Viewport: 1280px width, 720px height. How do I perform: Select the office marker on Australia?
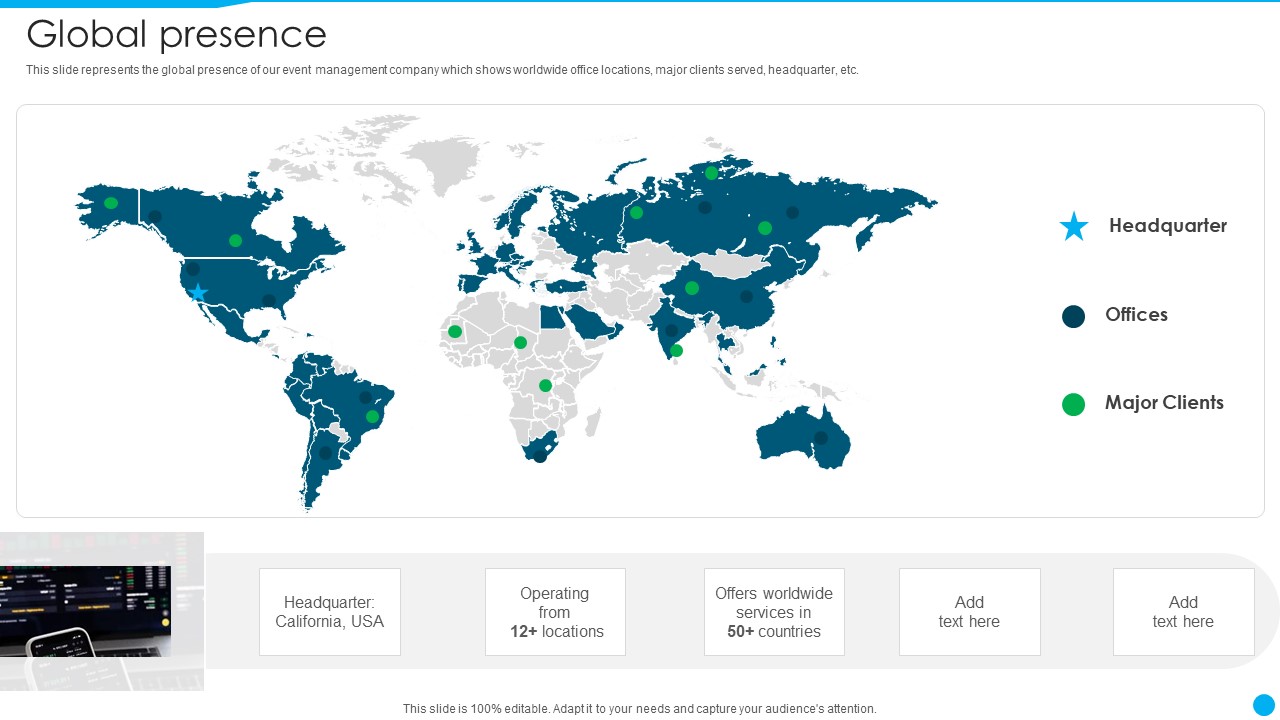pyautogui.click(x=821, y=438)
